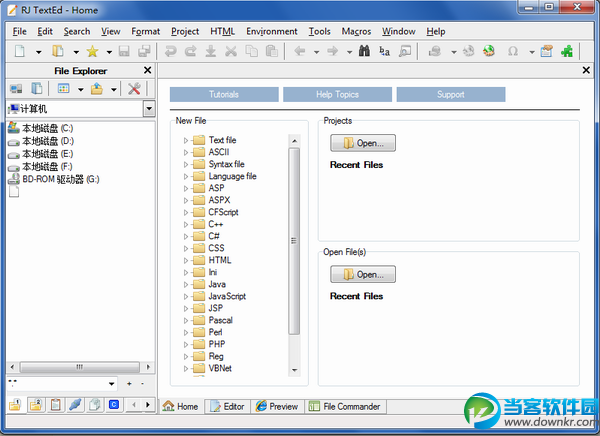Click Open button under Open File(s)
The image size is (600, 436).
click(x=363, y=274)
